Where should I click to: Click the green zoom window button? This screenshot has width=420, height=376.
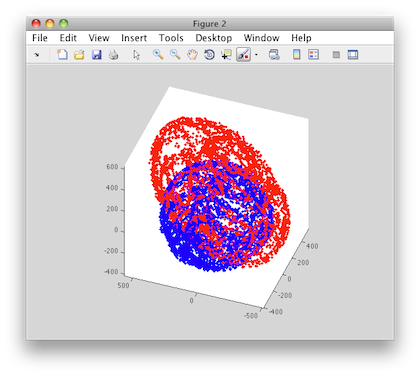click(x=63, y=24)
